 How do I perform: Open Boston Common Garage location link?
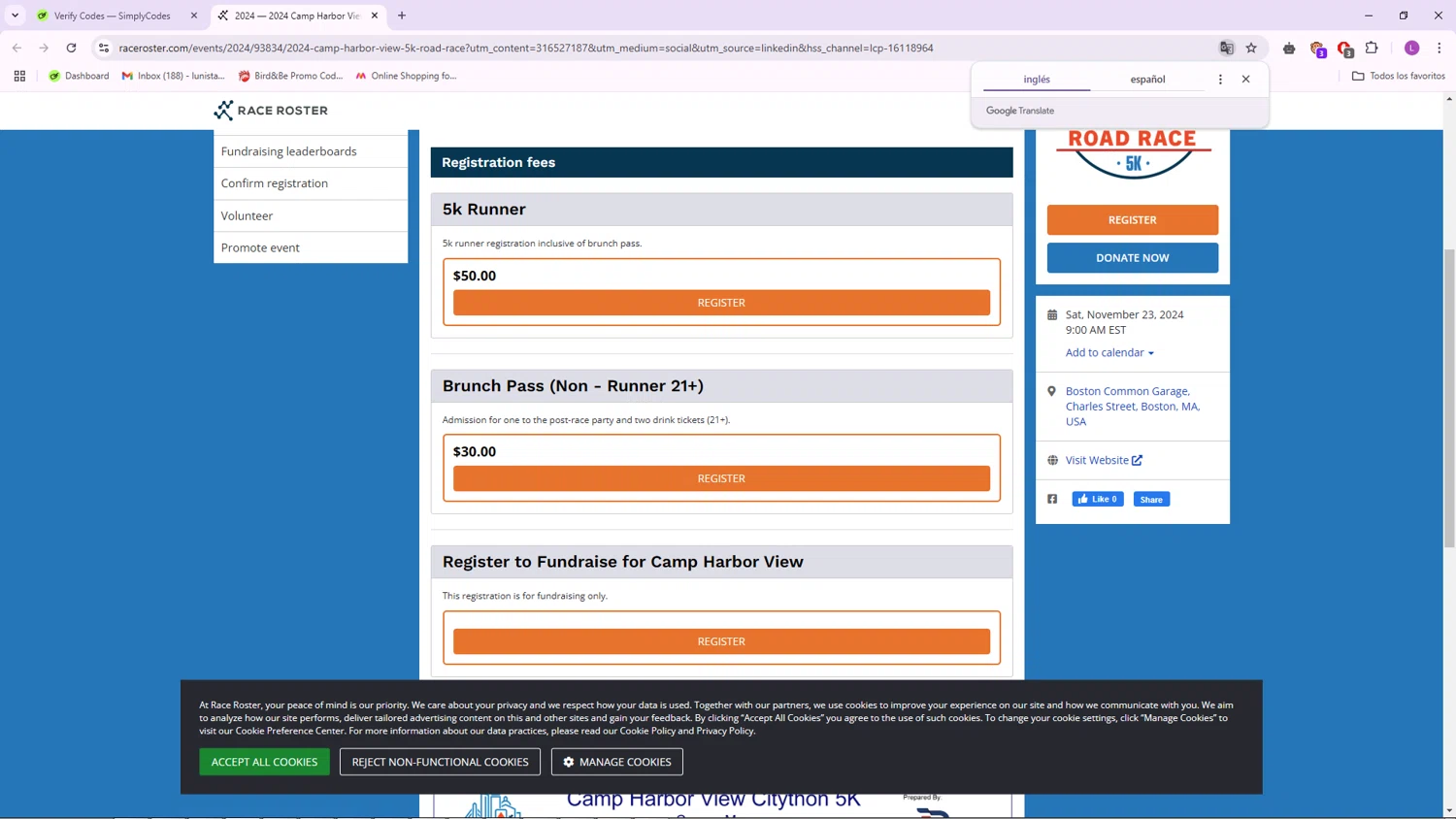[1133, 407]
